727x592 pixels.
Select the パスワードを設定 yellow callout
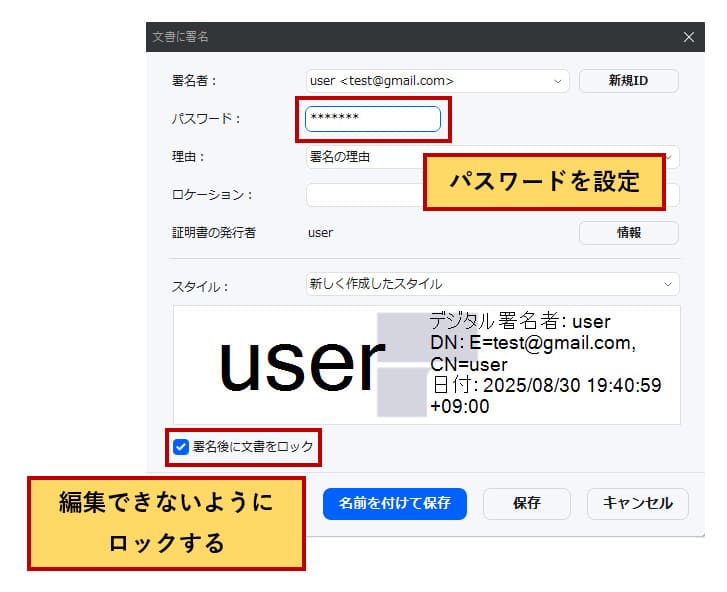click(x=544, y=182)
